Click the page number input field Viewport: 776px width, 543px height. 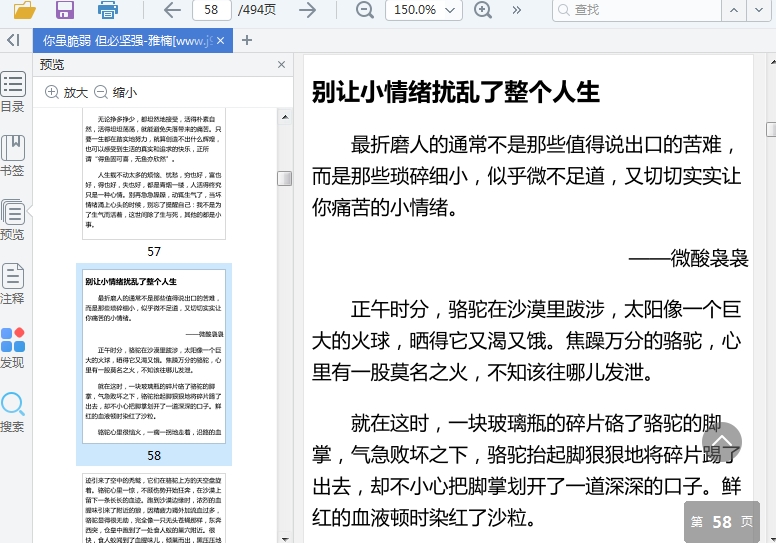pyautogui.click(x=211, y=11)
